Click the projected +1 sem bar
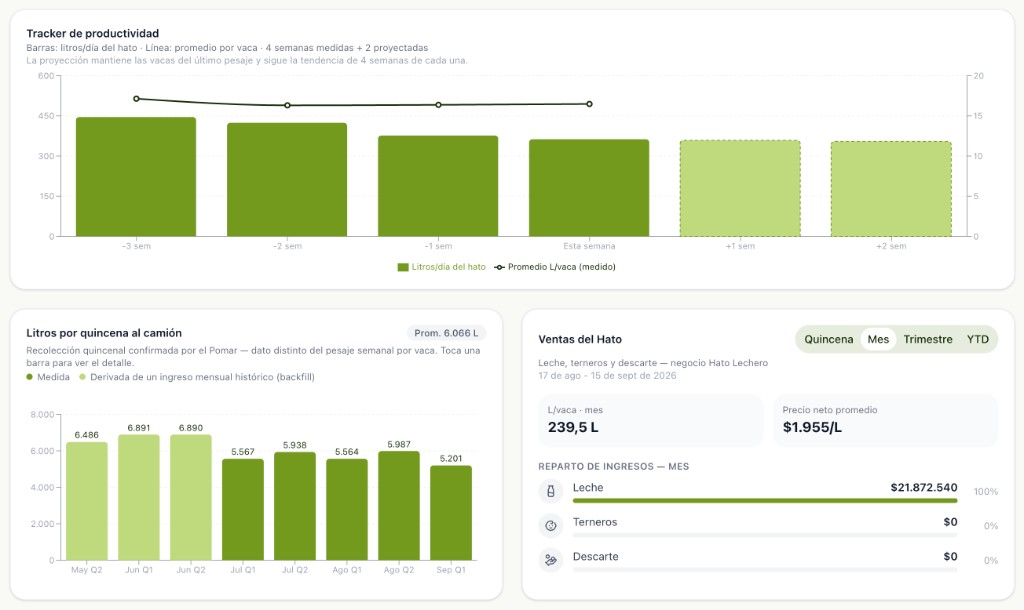Screen dimensions: 1024x610 (740, 188)
